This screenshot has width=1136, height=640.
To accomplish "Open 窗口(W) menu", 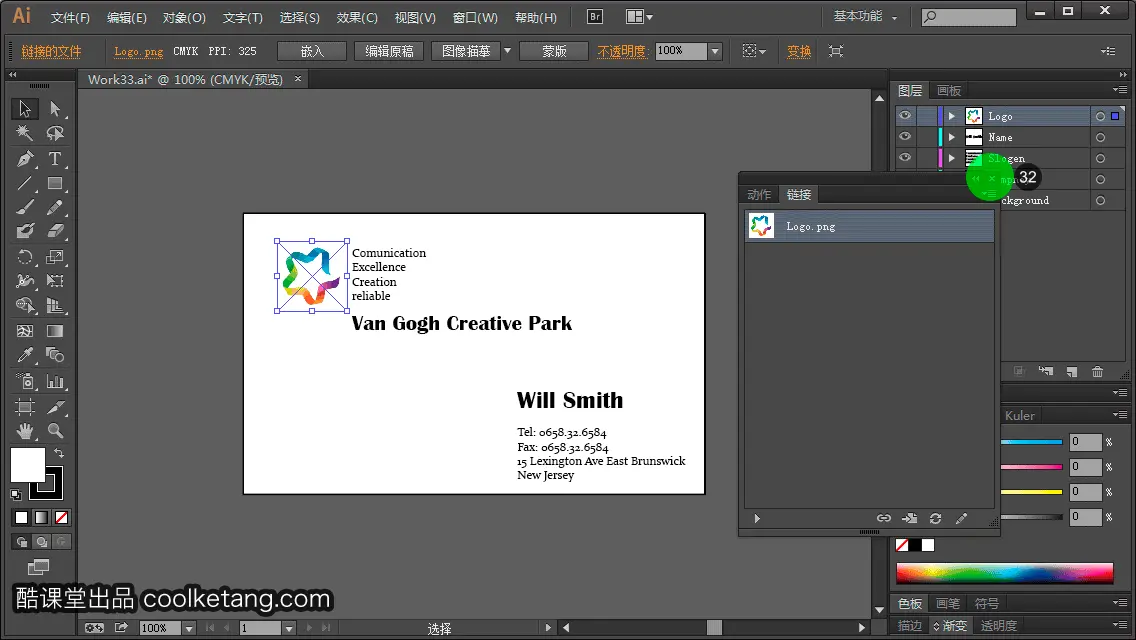I will [x=475, y=17].
